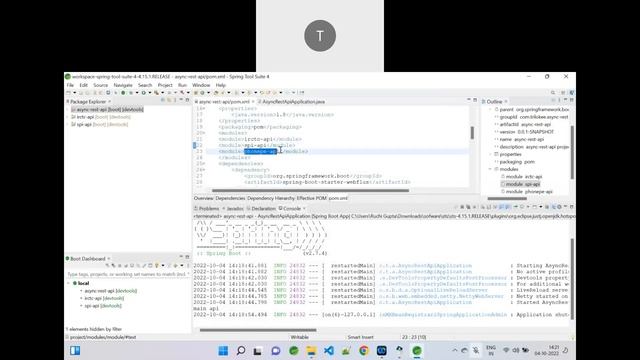Switch to the Effective POM tab

[311, 198]
